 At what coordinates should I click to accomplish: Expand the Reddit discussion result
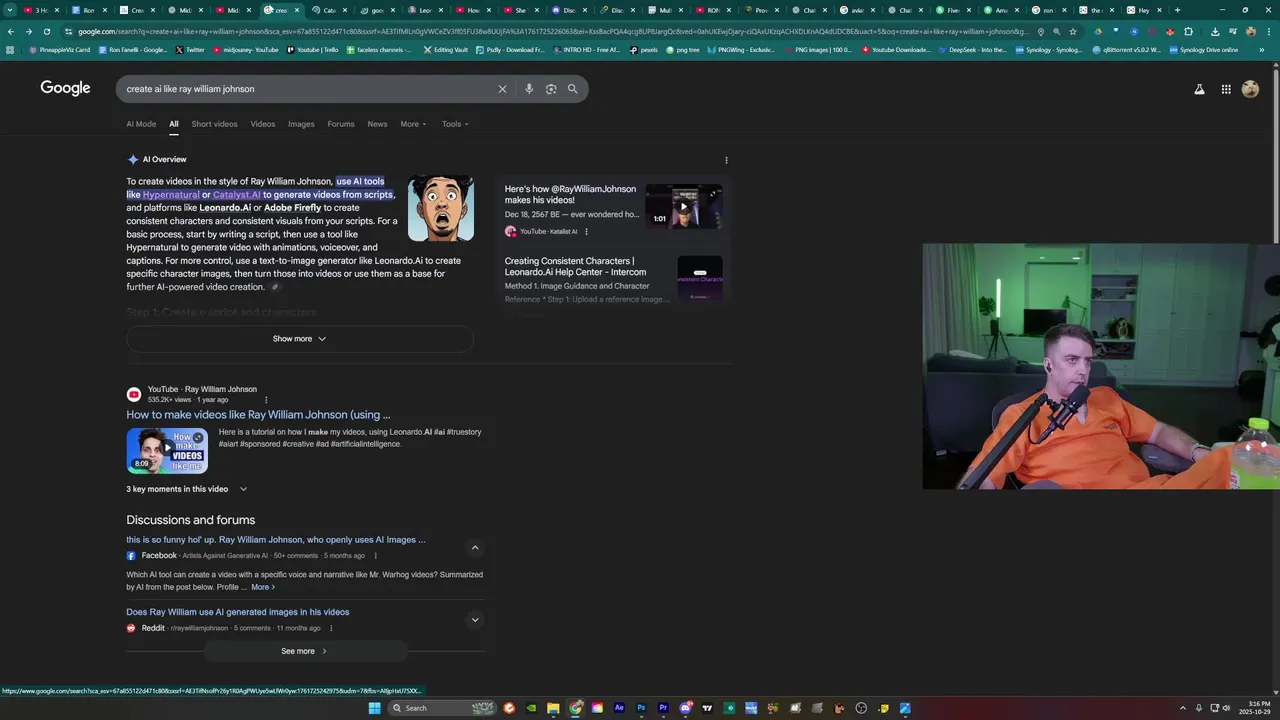click(475, 620)
